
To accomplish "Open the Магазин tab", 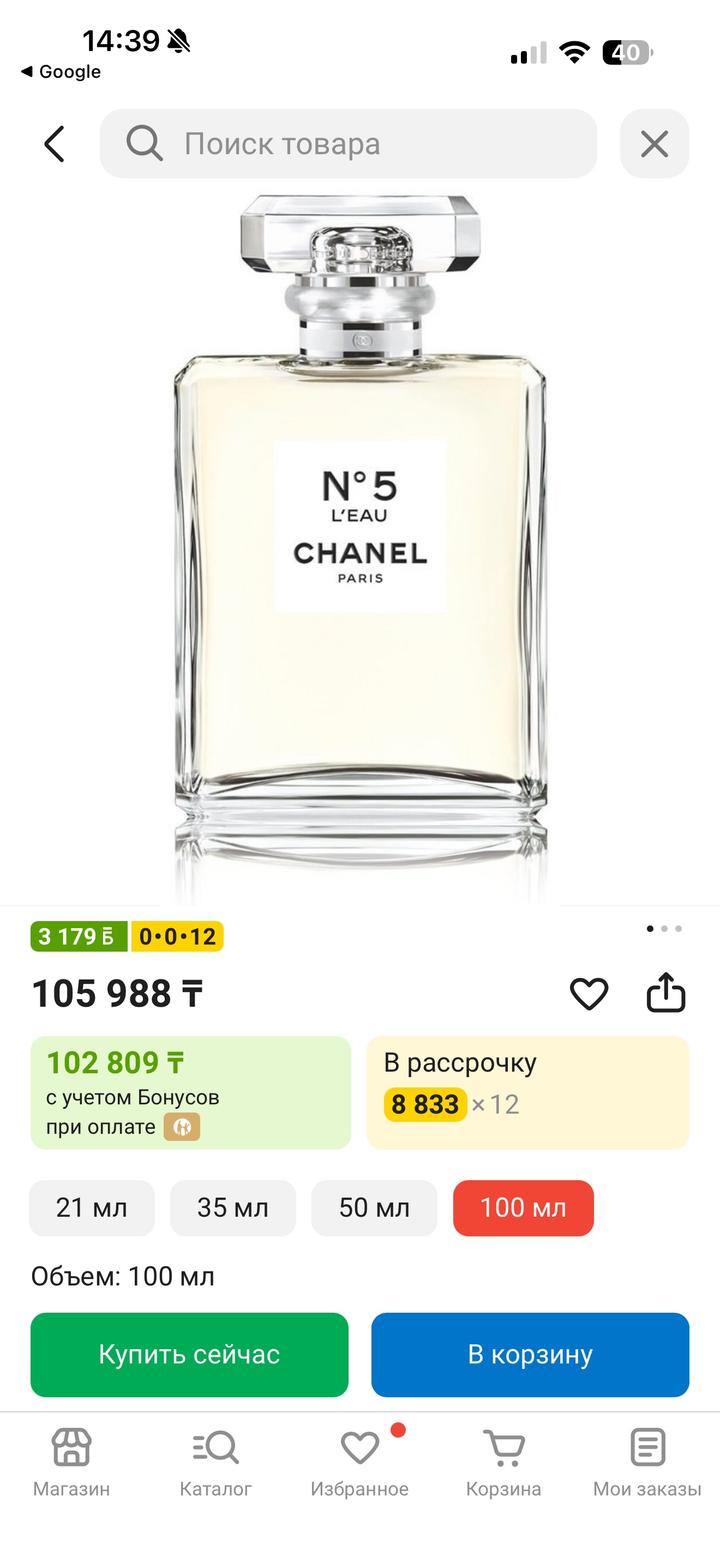I will (71, 1460).
